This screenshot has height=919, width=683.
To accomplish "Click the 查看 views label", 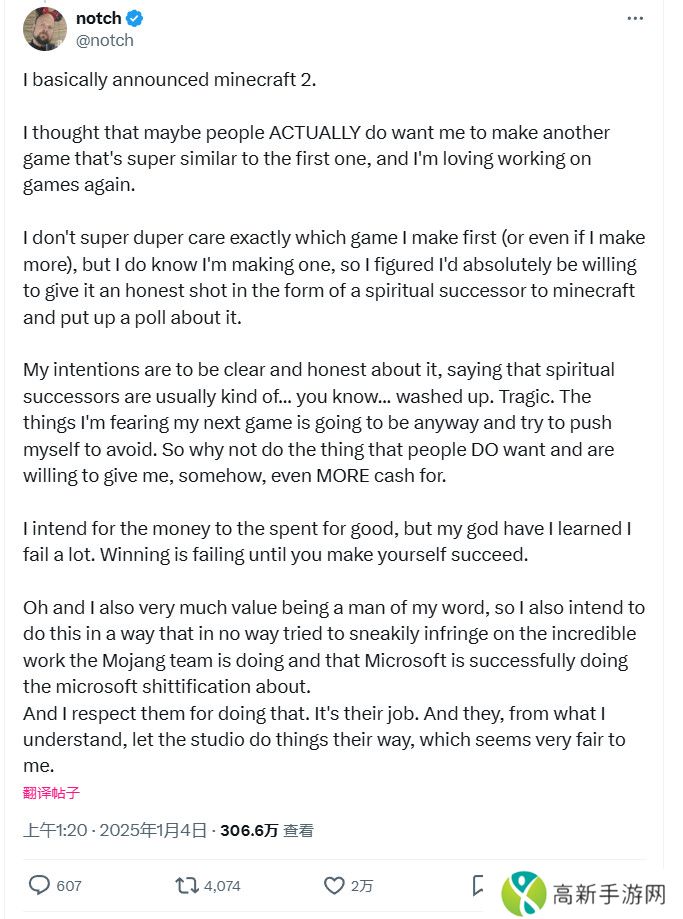I will point(298,830).
